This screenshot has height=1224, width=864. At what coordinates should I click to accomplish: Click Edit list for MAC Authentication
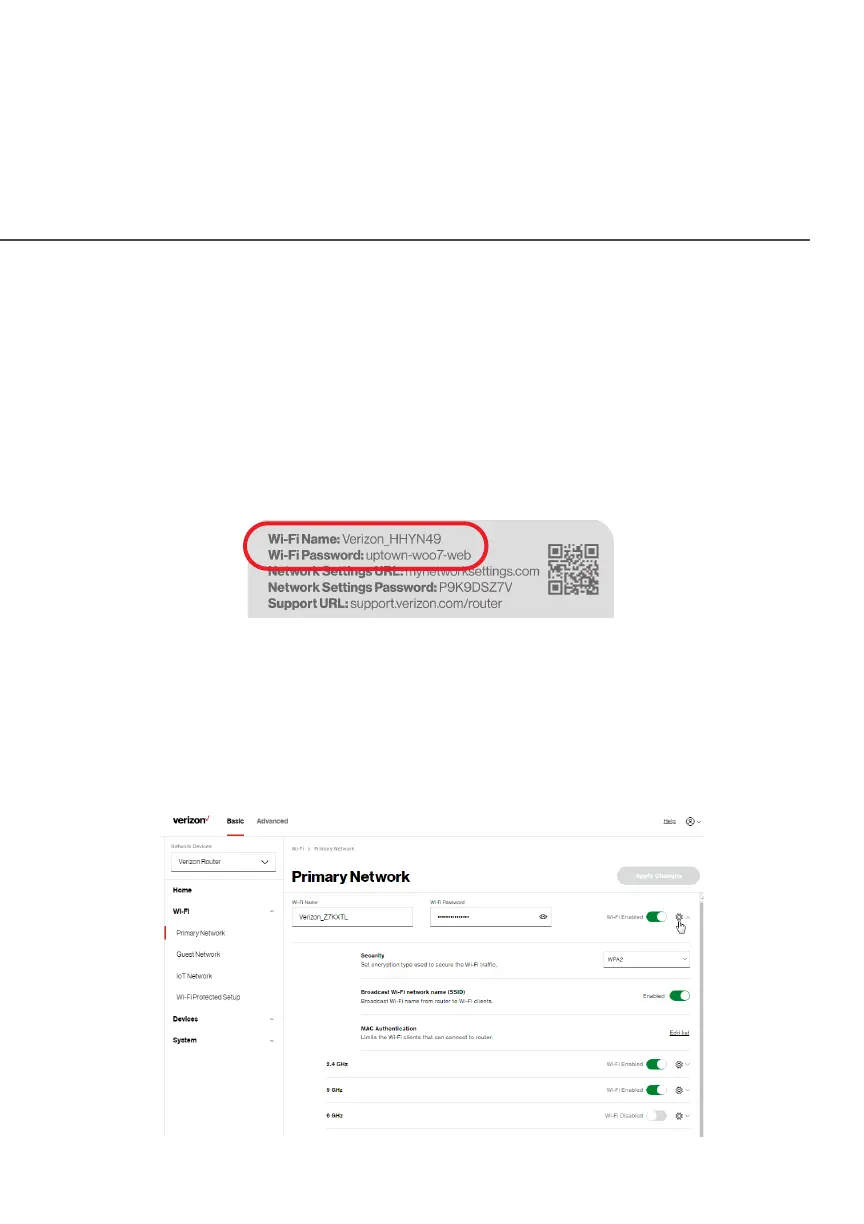tap(680, 1032)
